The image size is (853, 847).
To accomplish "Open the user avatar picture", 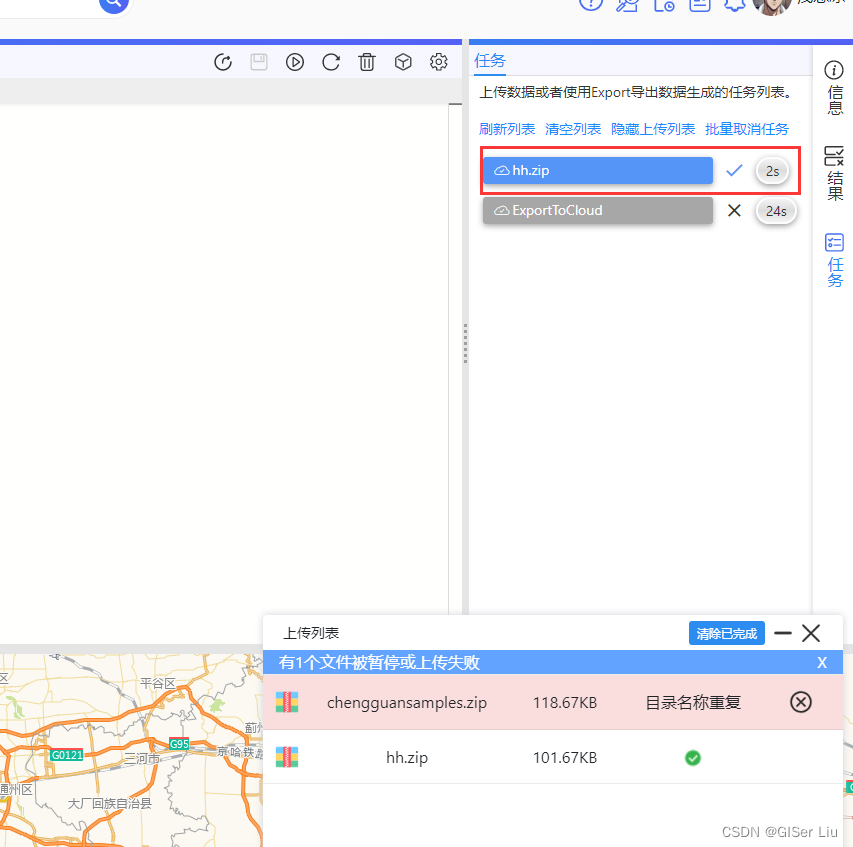I will [x=771, y=5].
